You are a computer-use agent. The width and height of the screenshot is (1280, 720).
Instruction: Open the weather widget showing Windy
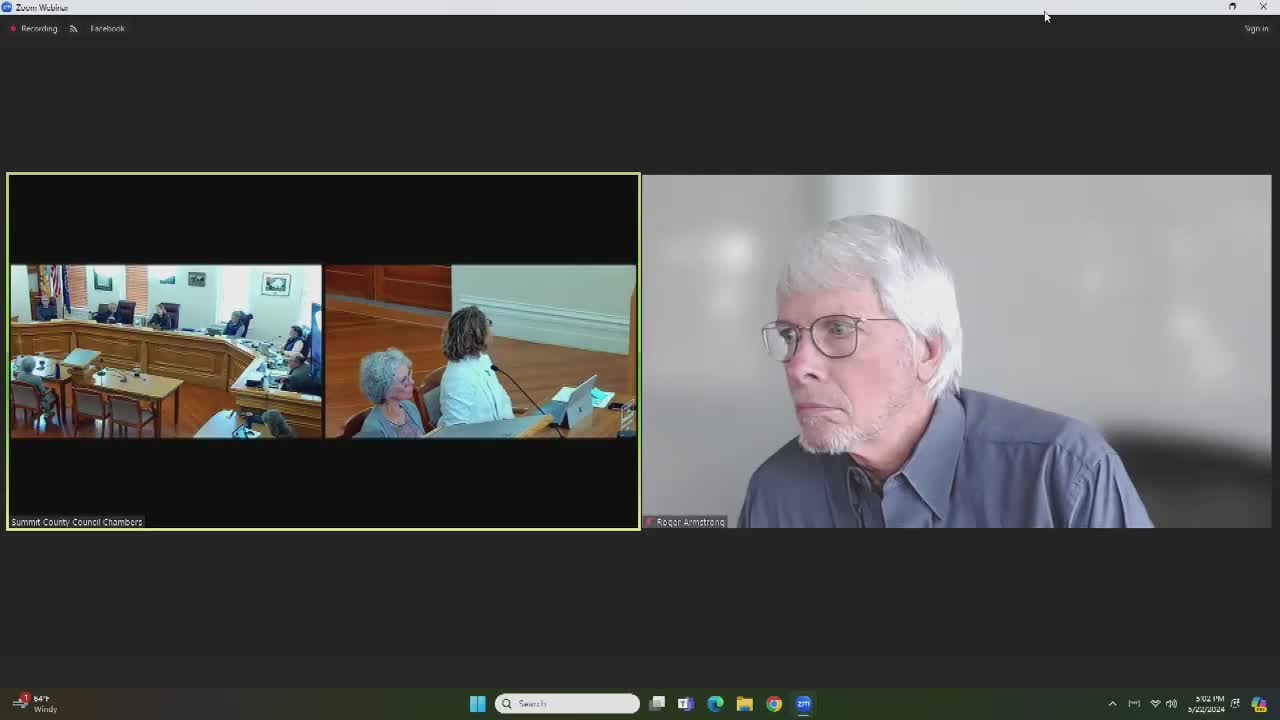(x=36, y=704)
